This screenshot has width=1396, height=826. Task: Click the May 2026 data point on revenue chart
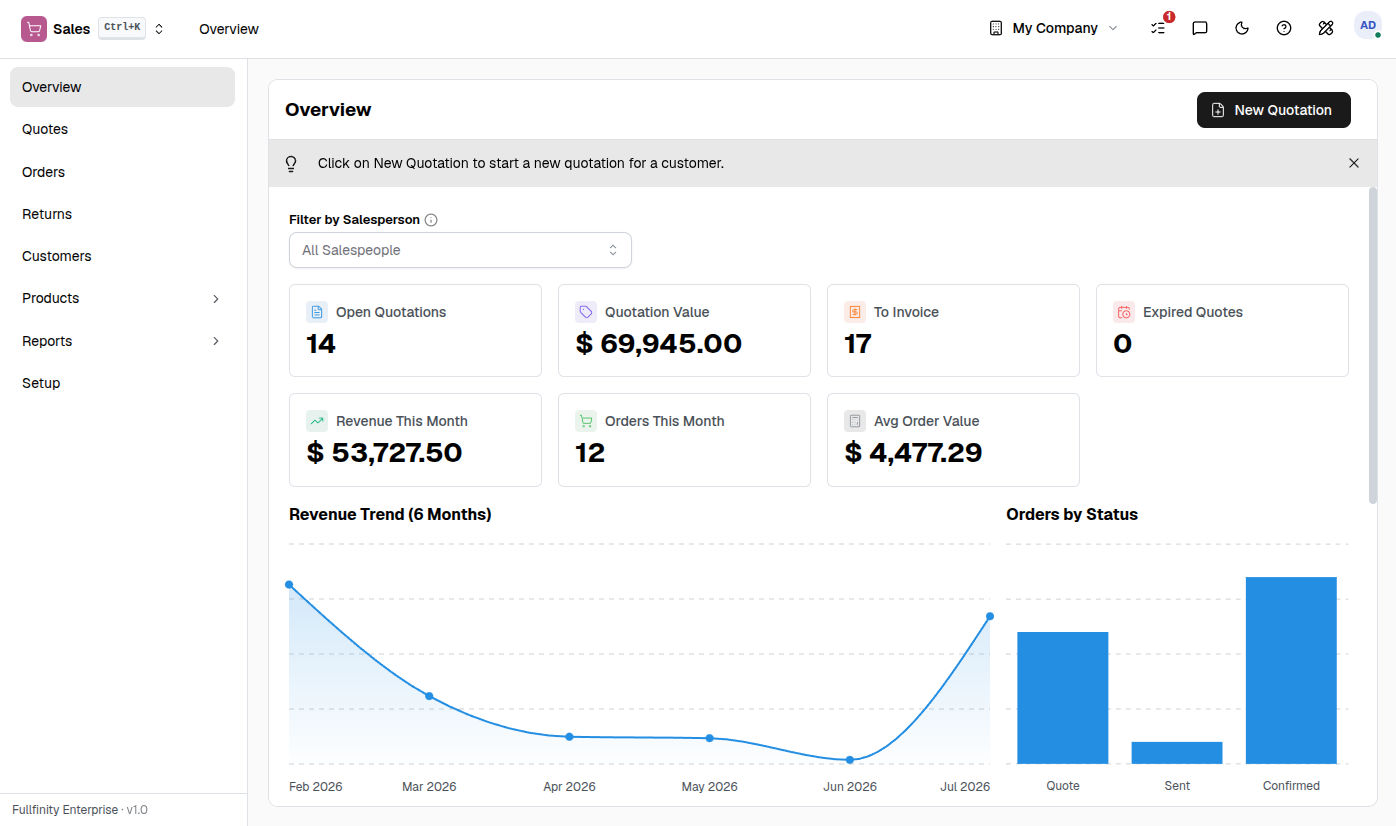click(x=710, y=738)
